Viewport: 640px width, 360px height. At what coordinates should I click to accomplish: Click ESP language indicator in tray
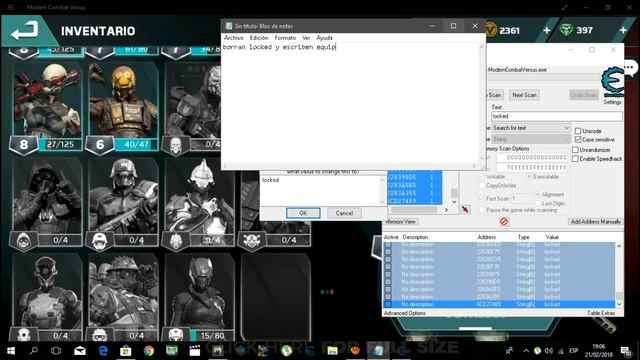coord(573,351)
